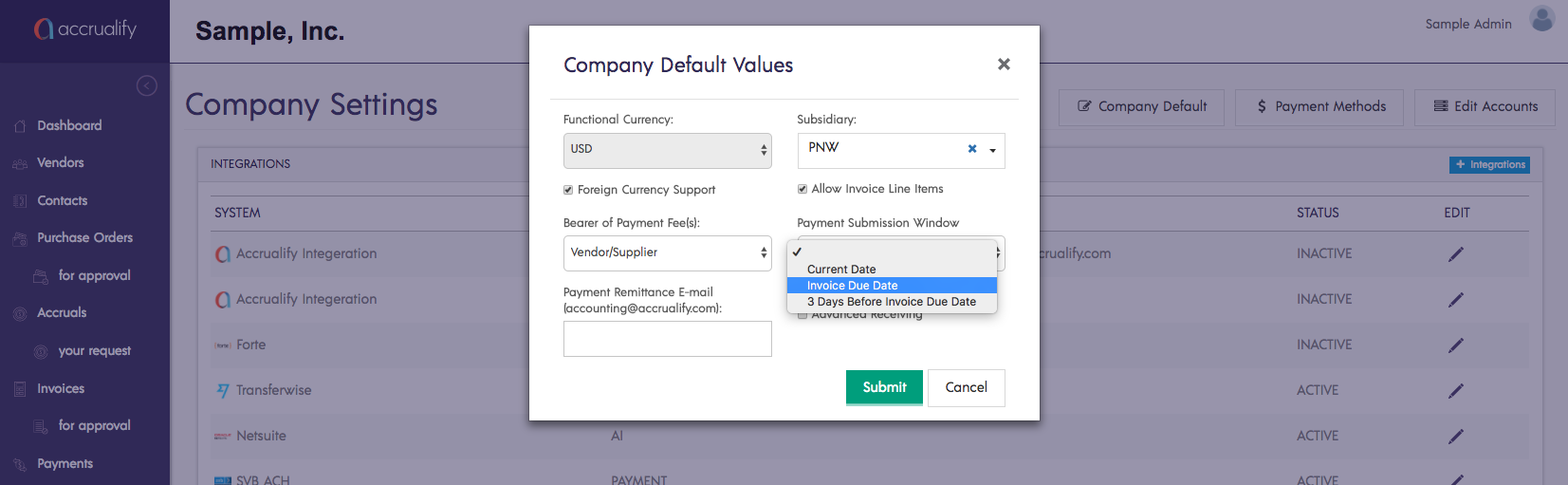Choose Current Date option
Image resolution: width=1568 pixels, height=485 pixels.
coord(892,270)
